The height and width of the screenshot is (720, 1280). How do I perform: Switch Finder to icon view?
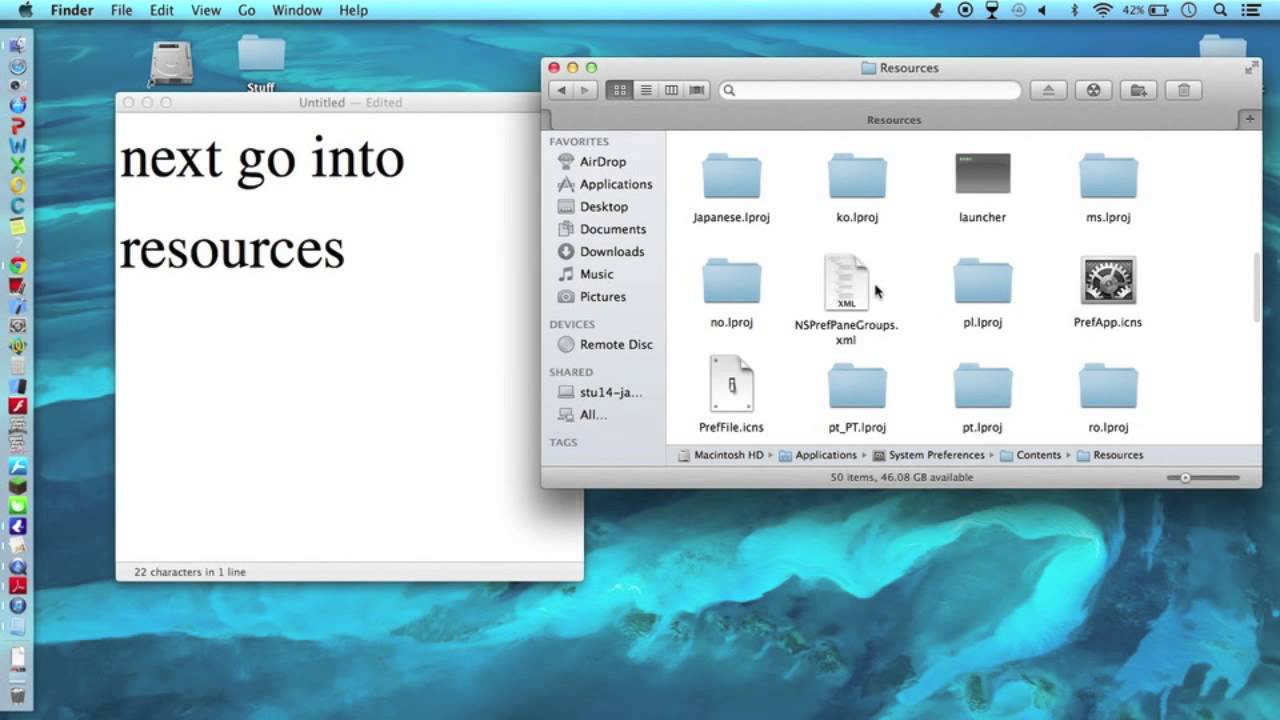620,90
